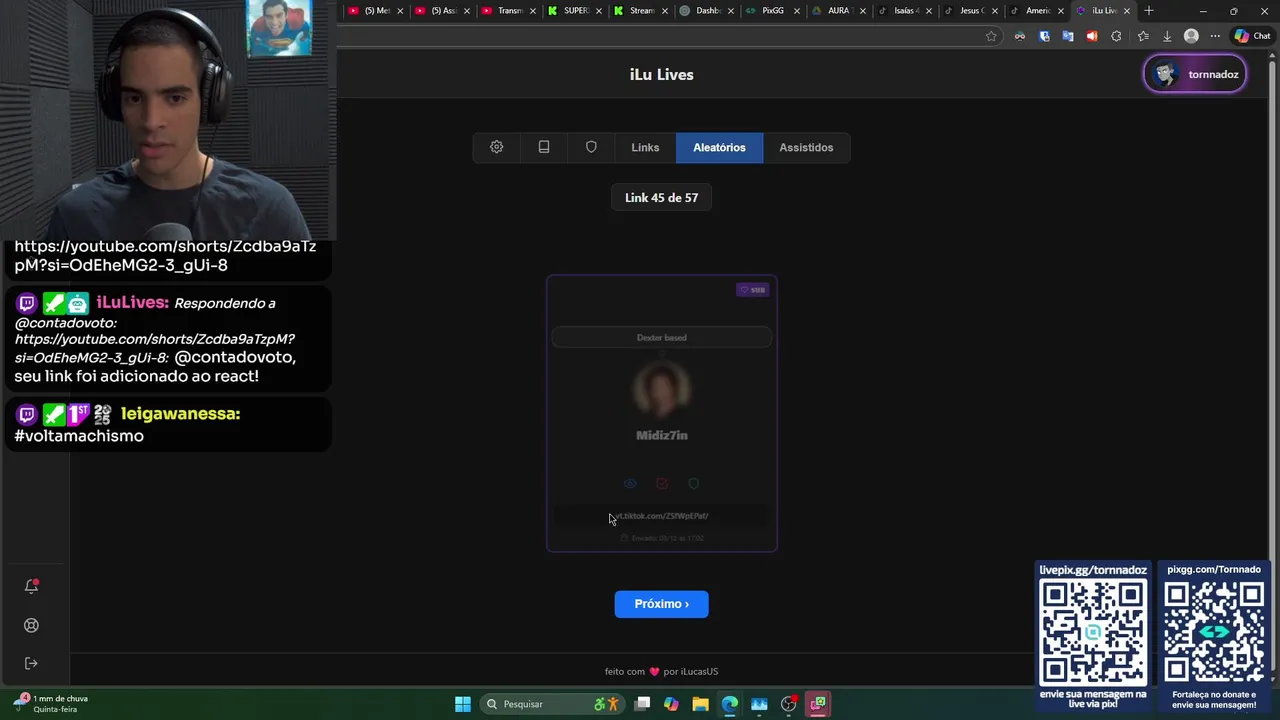Switch to the Transm YouTube tab

510,11
